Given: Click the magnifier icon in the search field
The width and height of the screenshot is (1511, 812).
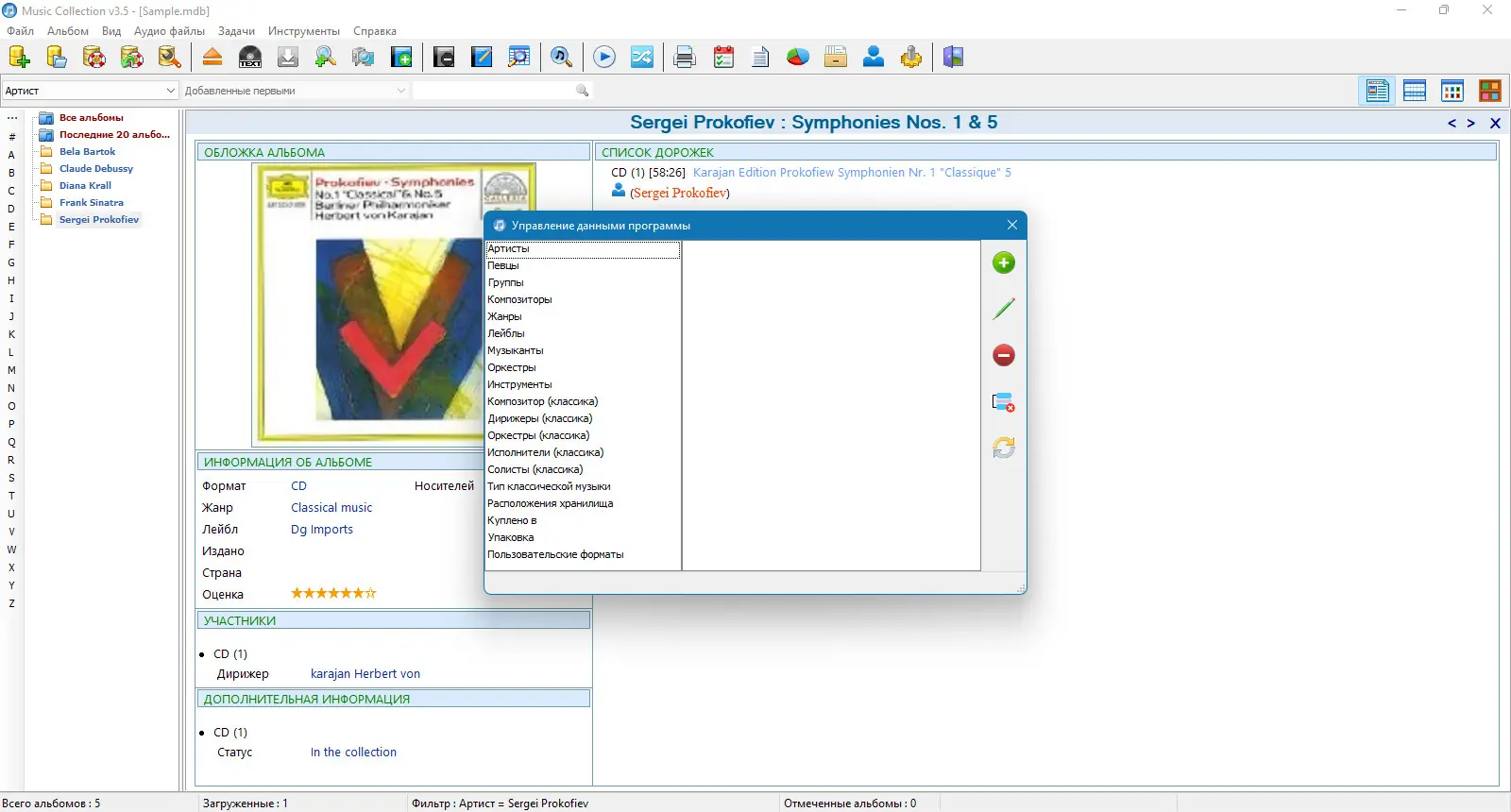Looking at the screenshot, I should (583, 91).
